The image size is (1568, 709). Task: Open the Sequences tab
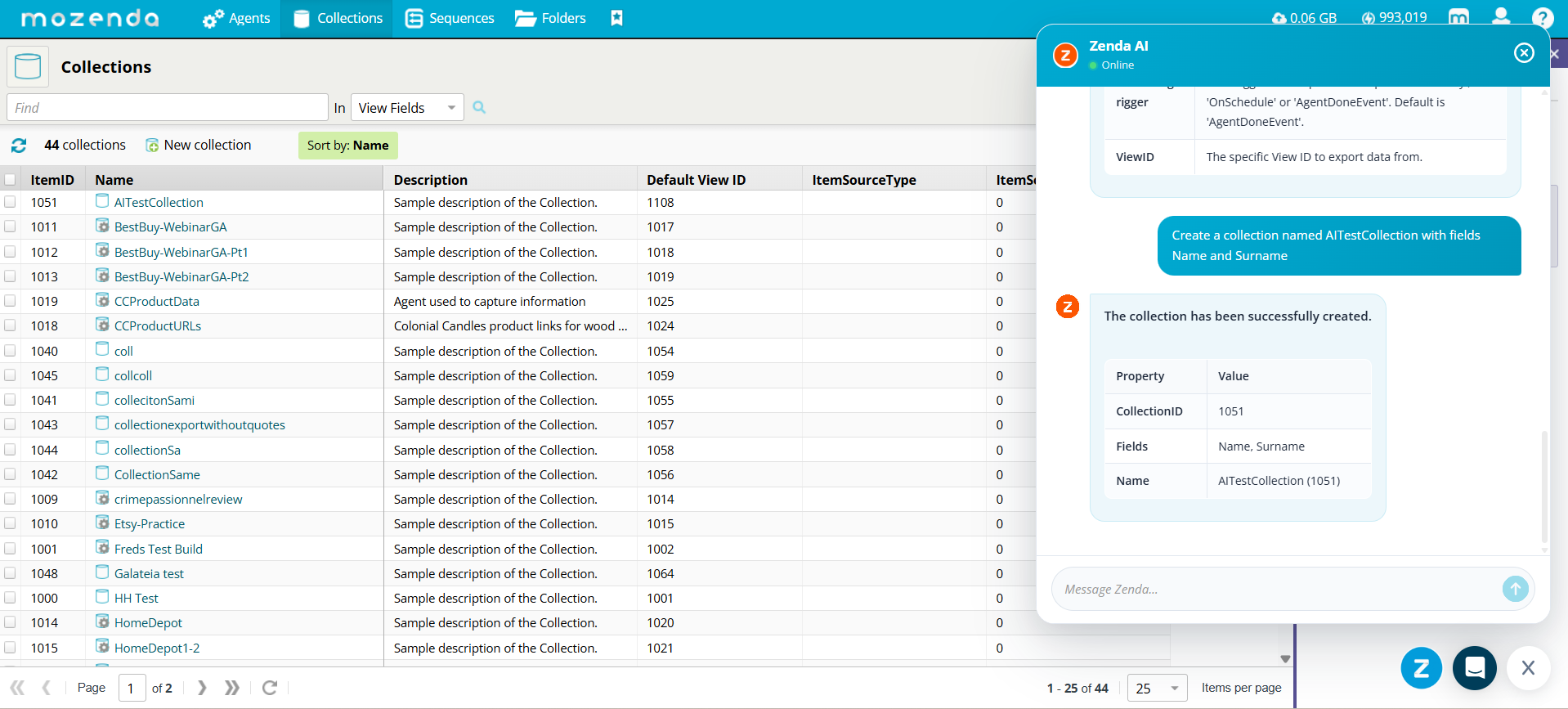click(x=450, y=18)
